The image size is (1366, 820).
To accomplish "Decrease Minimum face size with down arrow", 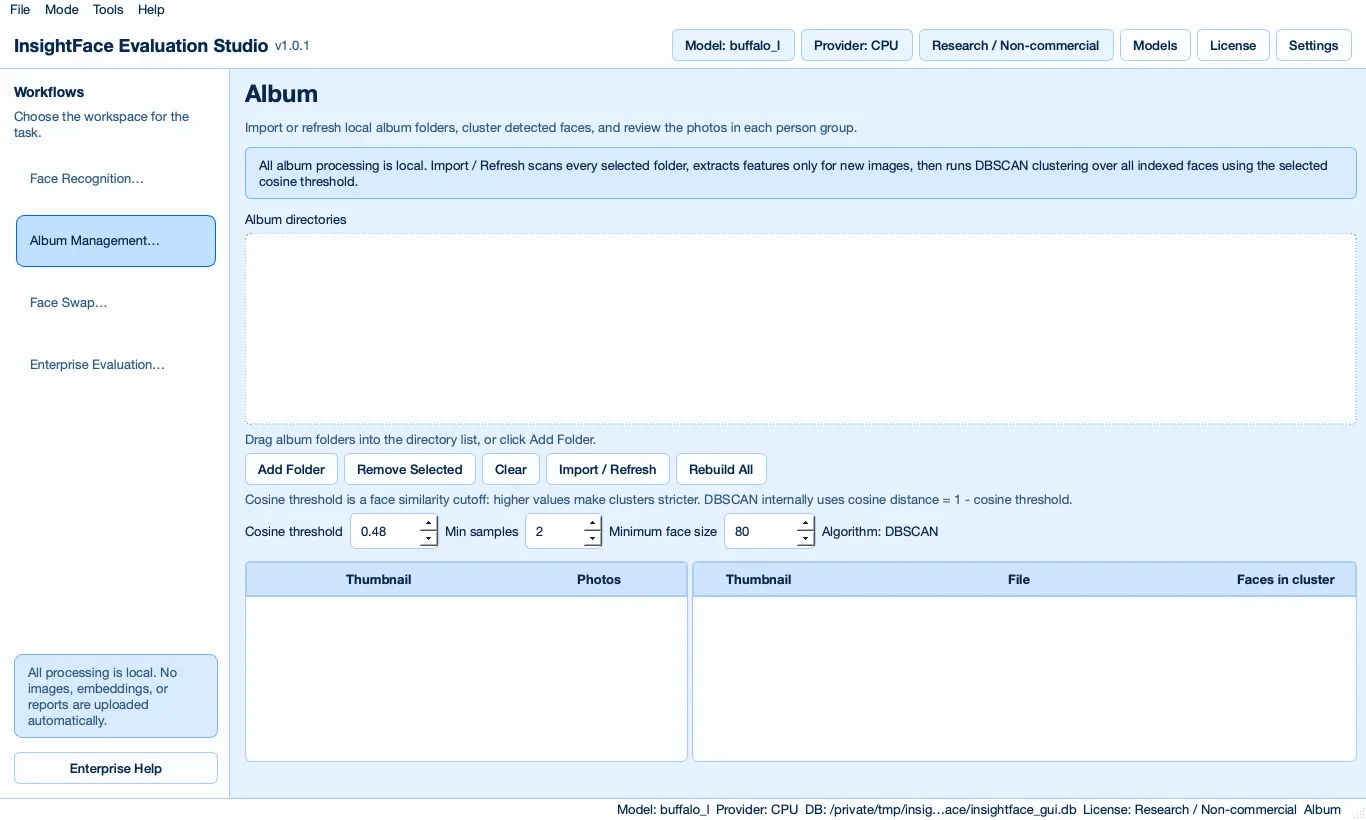I will (x=805, y=539).
